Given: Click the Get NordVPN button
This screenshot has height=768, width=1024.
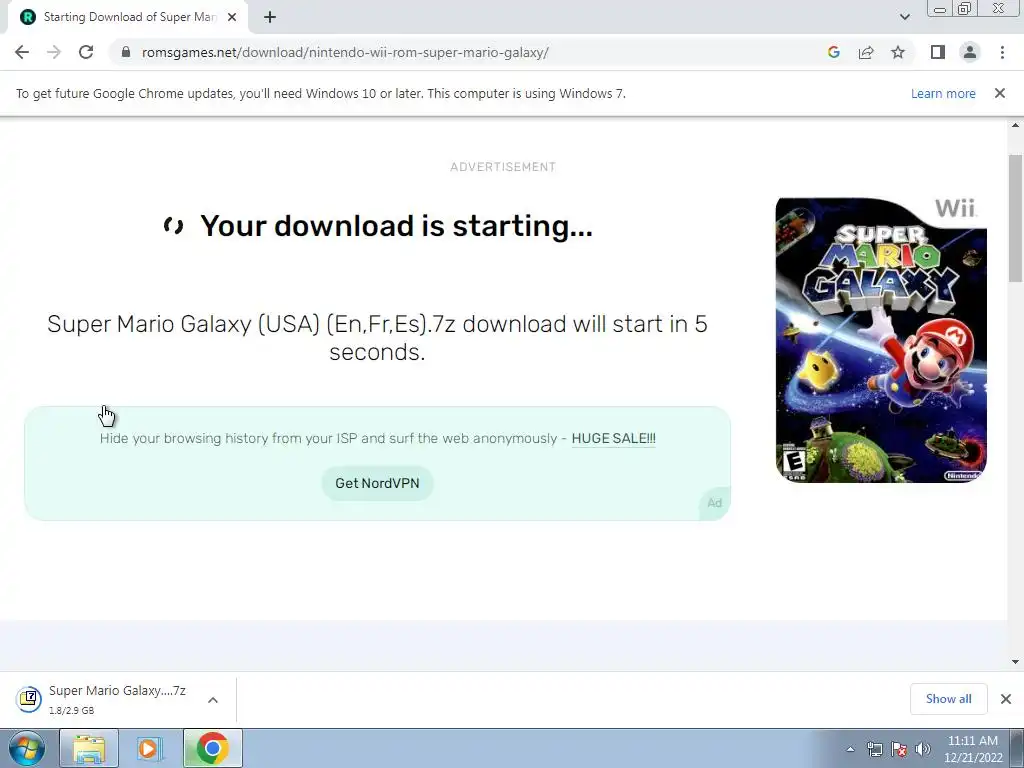Looking at the screenshot, I should pos(377,483).
